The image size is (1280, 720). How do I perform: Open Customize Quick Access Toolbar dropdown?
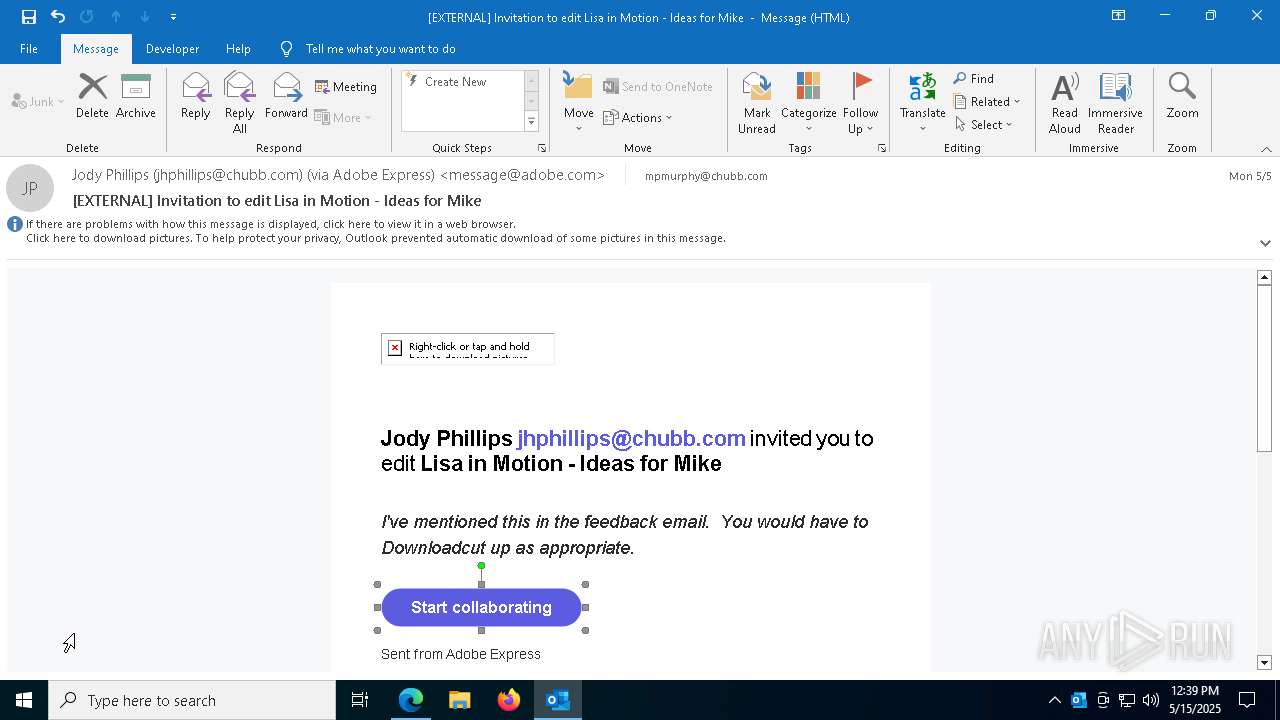(173, 17)
